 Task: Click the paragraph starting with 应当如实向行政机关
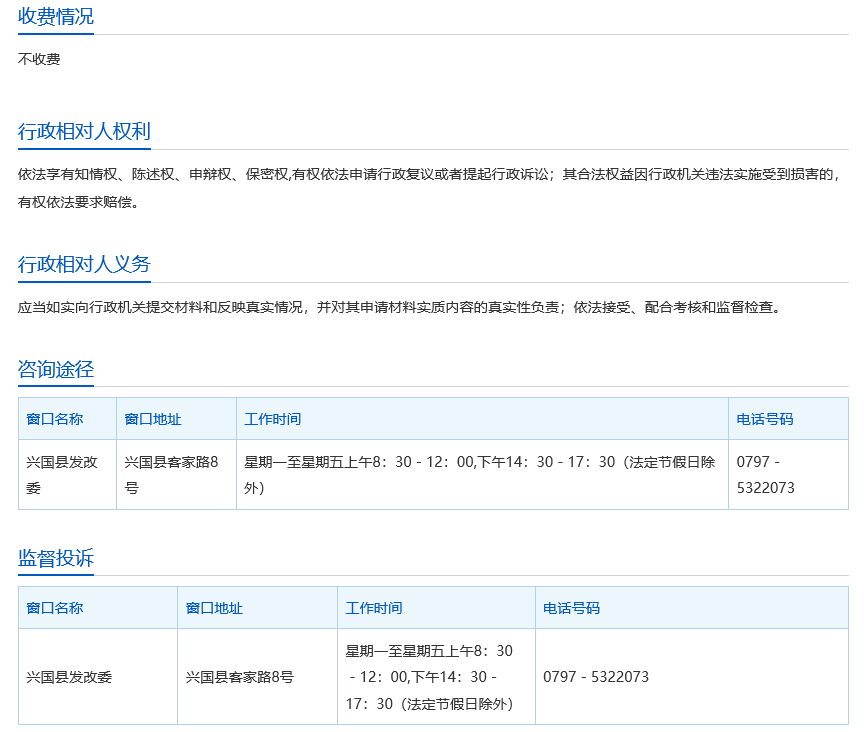coord(398,308)
